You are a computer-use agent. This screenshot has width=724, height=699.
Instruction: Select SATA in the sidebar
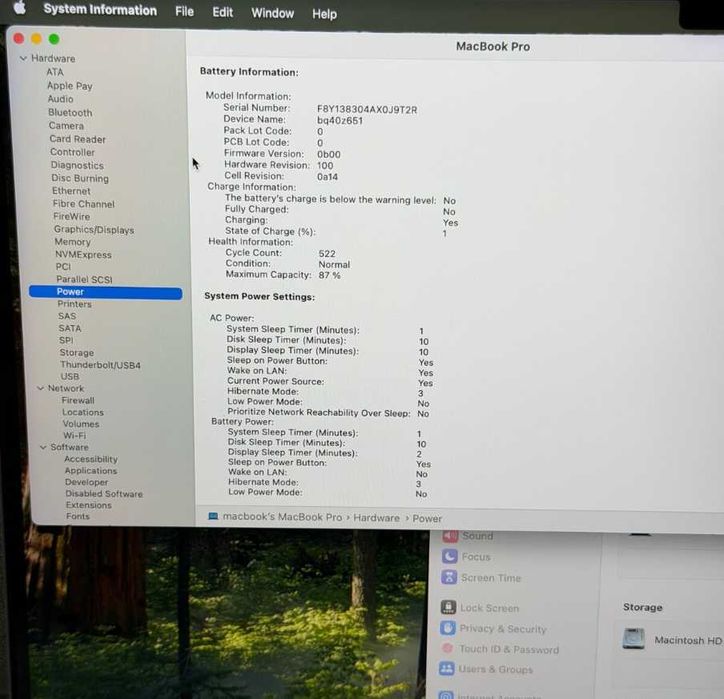coord(70,328)
